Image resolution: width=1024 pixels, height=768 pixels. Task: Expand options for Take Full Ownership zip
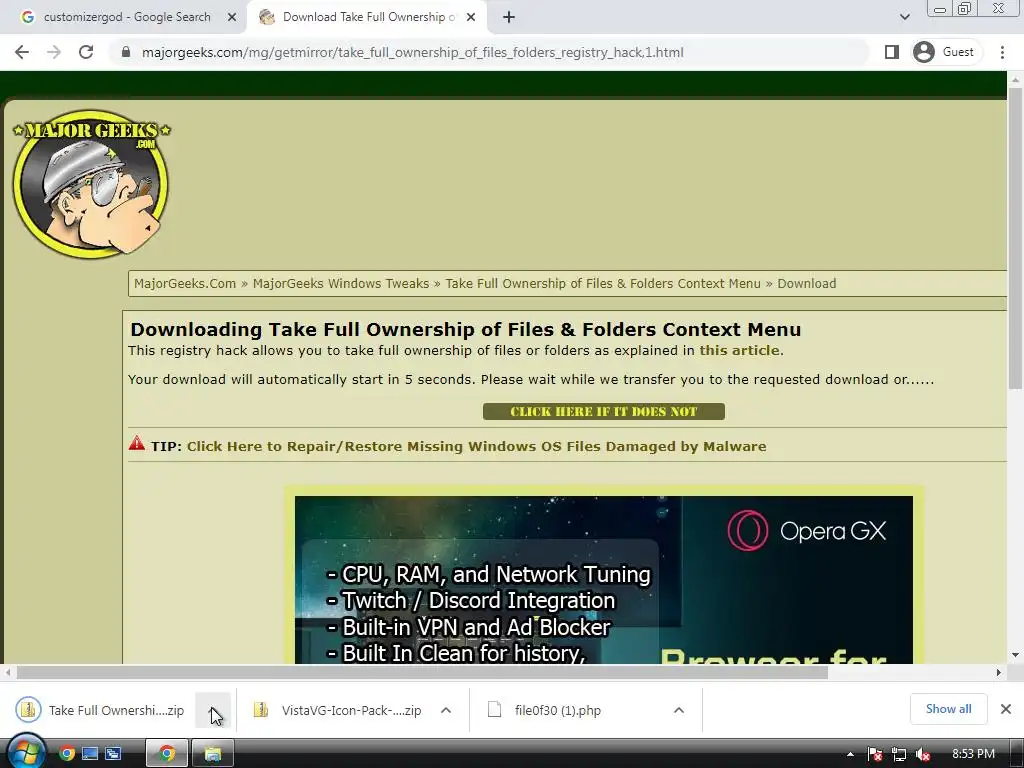[x=213, y=710]
